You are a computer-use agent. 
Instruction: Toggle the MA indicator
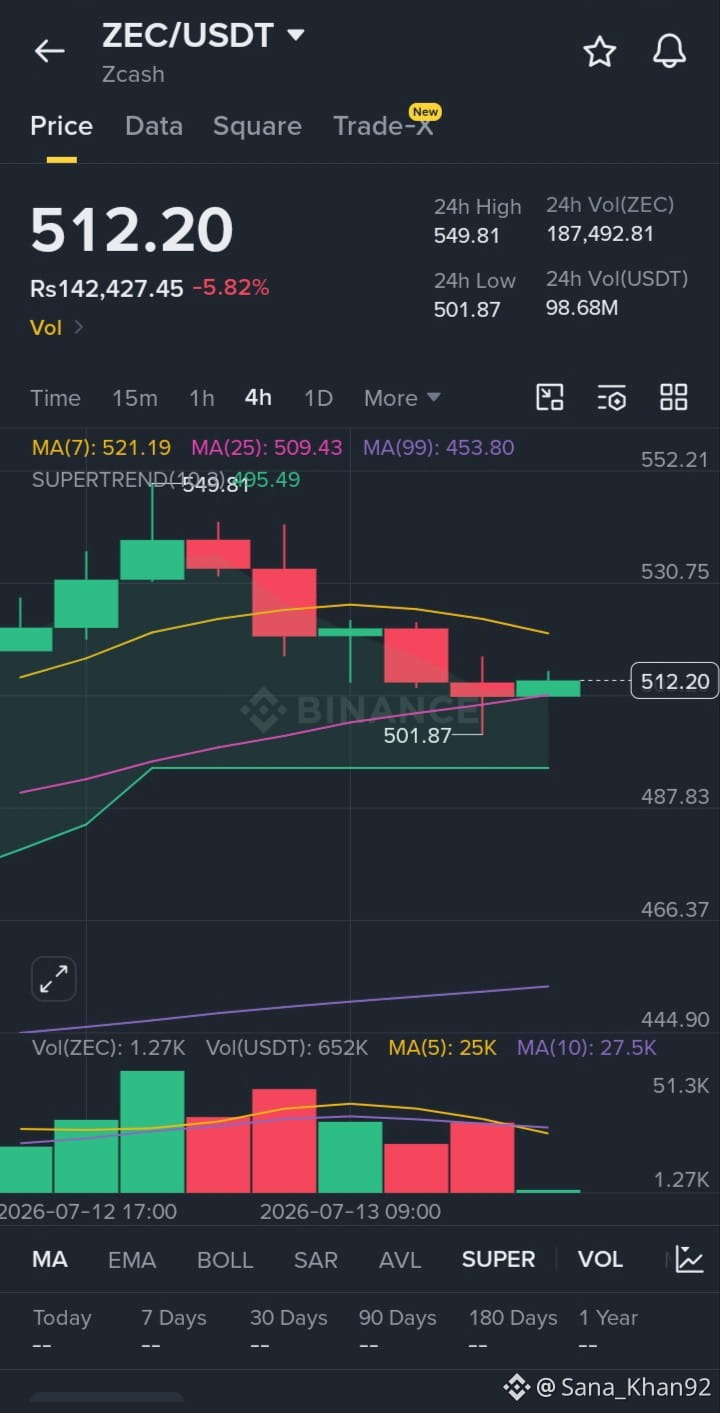50,1259
